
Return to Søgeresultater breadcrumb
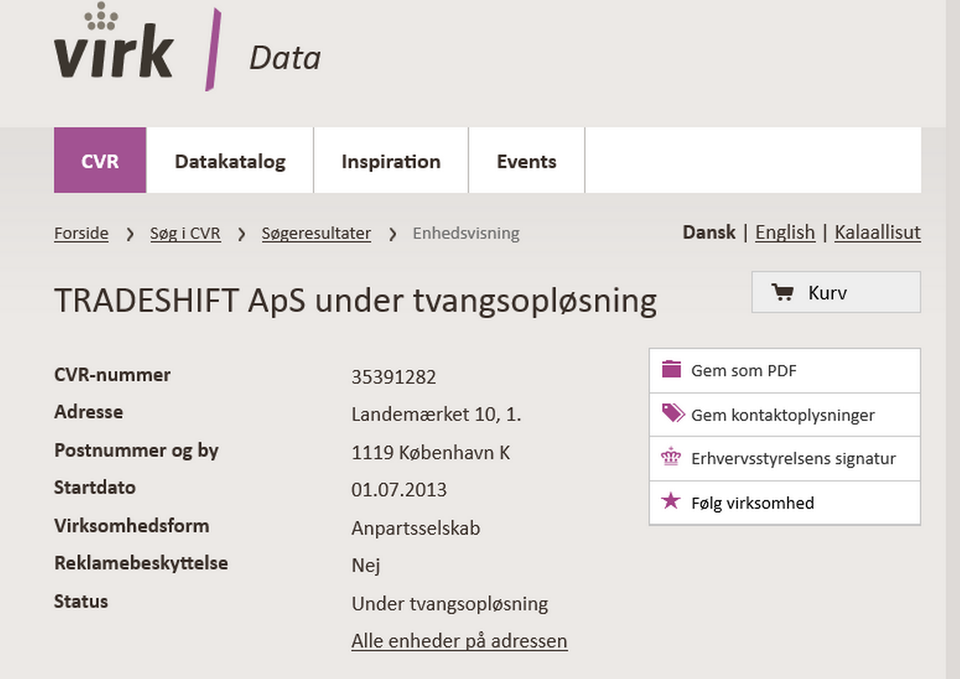316,233
